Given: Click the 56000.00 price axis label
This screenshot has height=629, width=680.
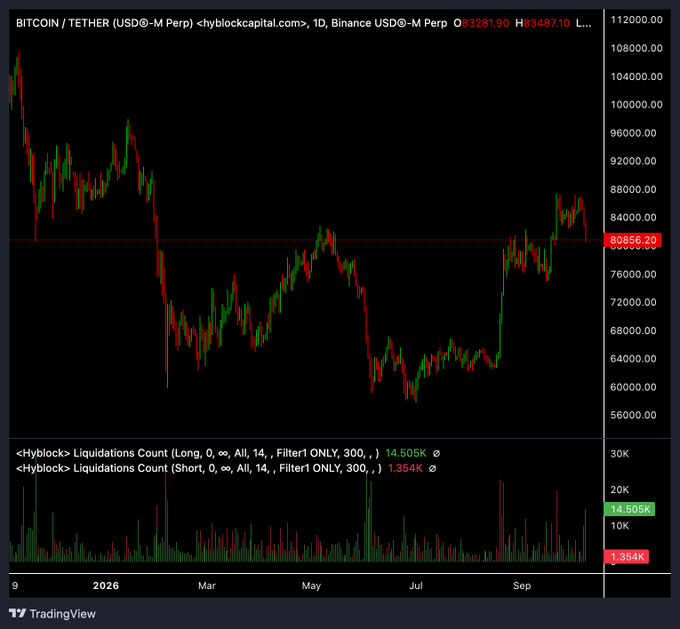Looking at the screenshot, I should 633,415.
